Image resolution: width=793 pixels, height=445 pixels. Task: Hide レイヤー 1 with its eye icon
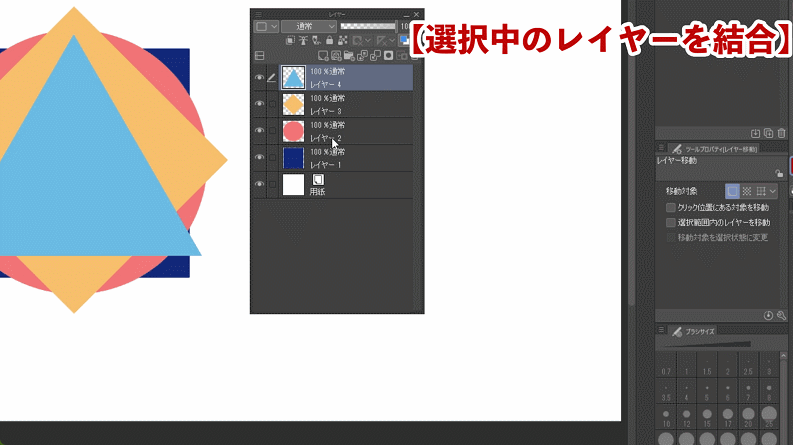(x=259, y=157)
